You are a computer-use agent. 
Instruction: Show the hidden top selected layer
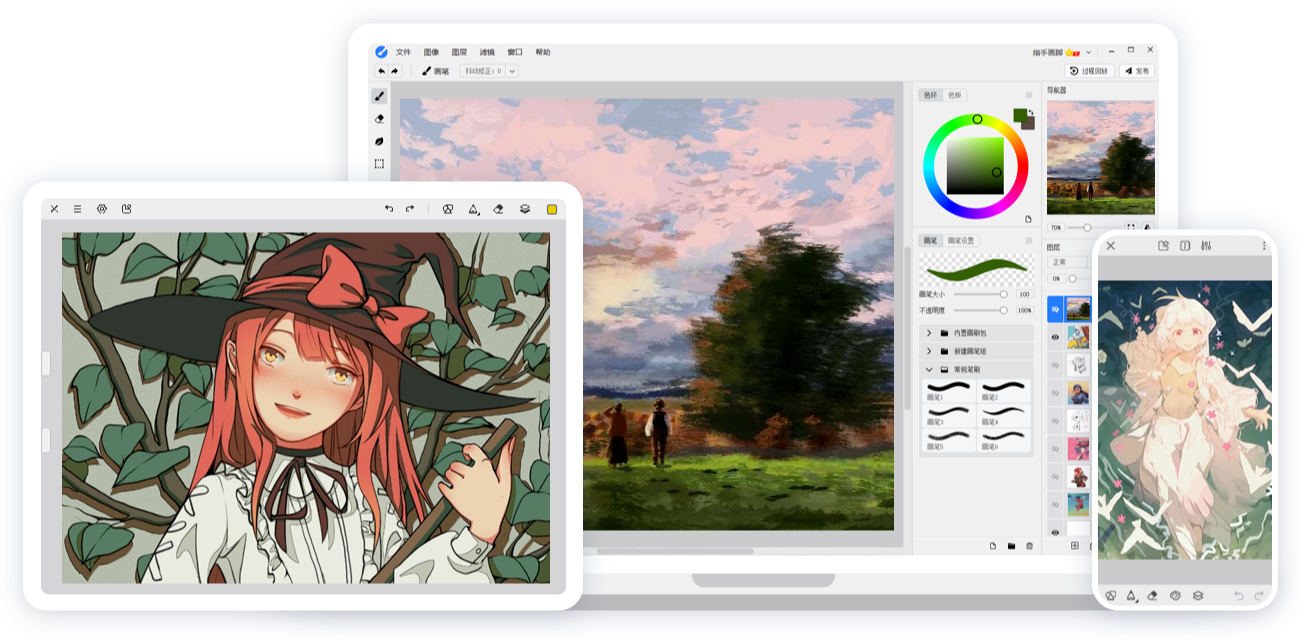coord(1054,310)
